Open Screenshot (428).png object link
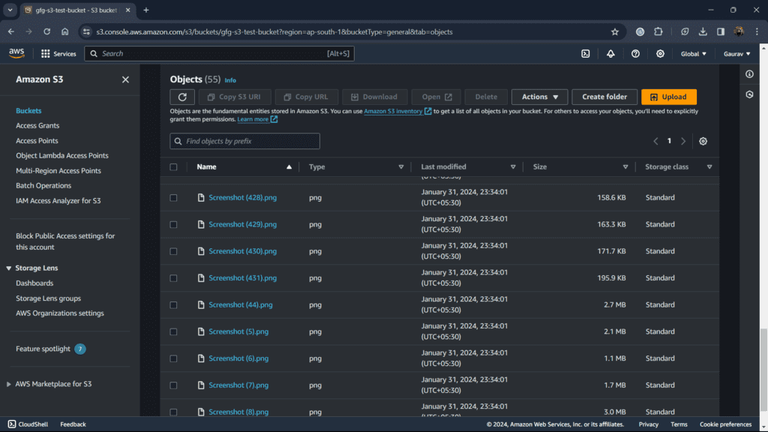Viewport: 768px width, 432px height. tap(242, 197)
